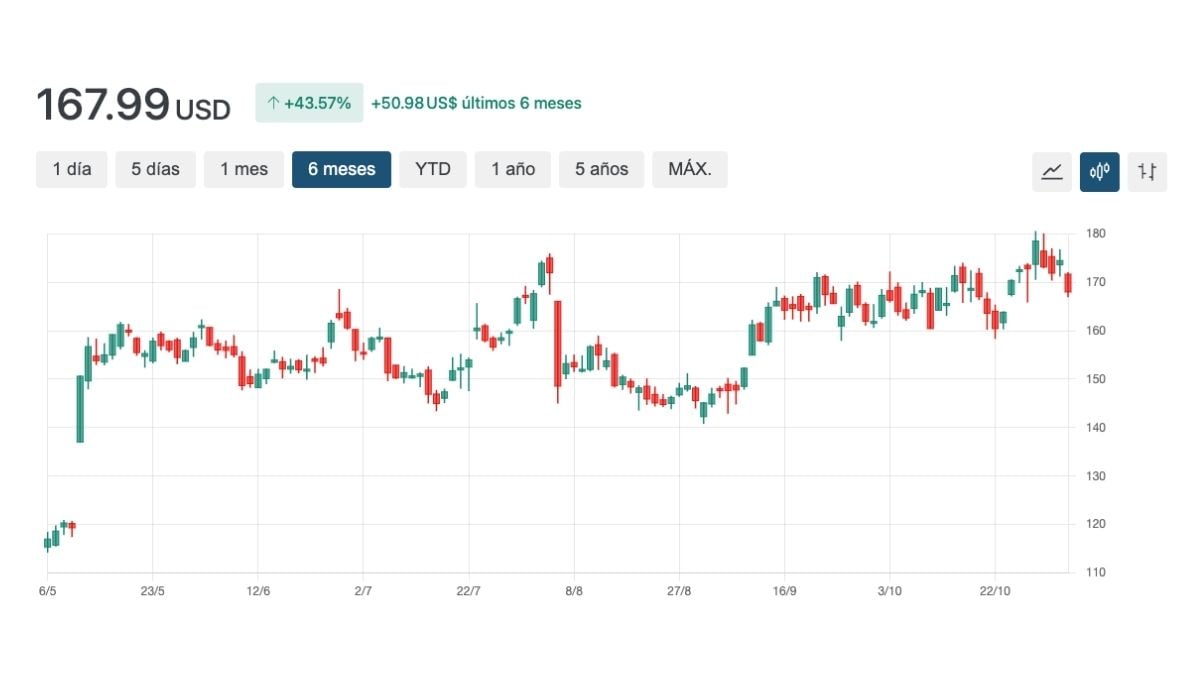1200x675 pixels.
Task: Show the 1 mes period
Action: click(x=244, y=169)
